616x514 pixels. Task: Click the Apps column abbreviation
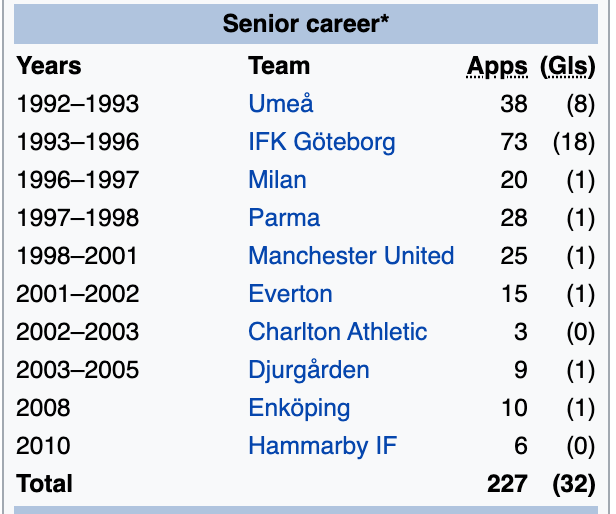497,67
